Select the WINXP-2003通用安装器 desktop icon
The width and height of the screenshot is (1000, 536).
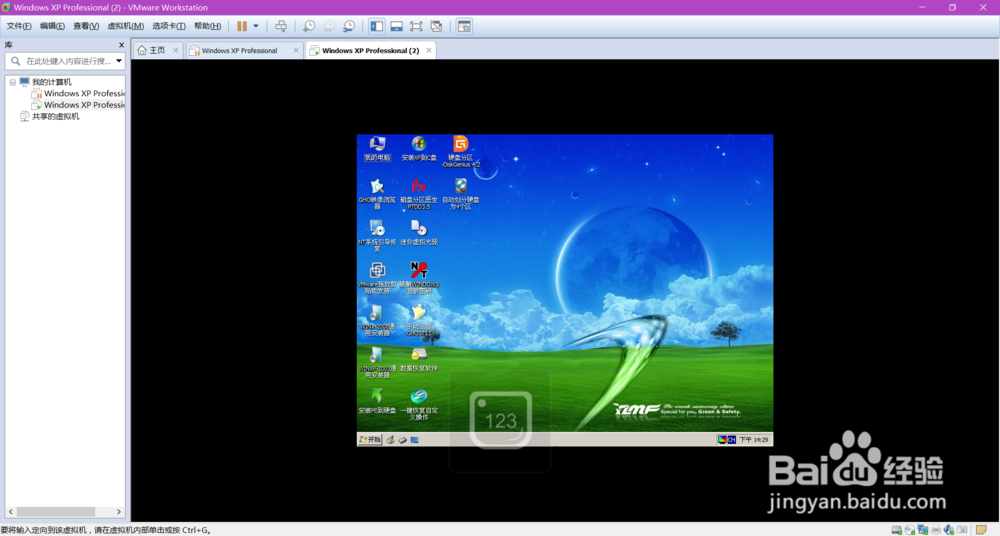(x=377, y=362)
